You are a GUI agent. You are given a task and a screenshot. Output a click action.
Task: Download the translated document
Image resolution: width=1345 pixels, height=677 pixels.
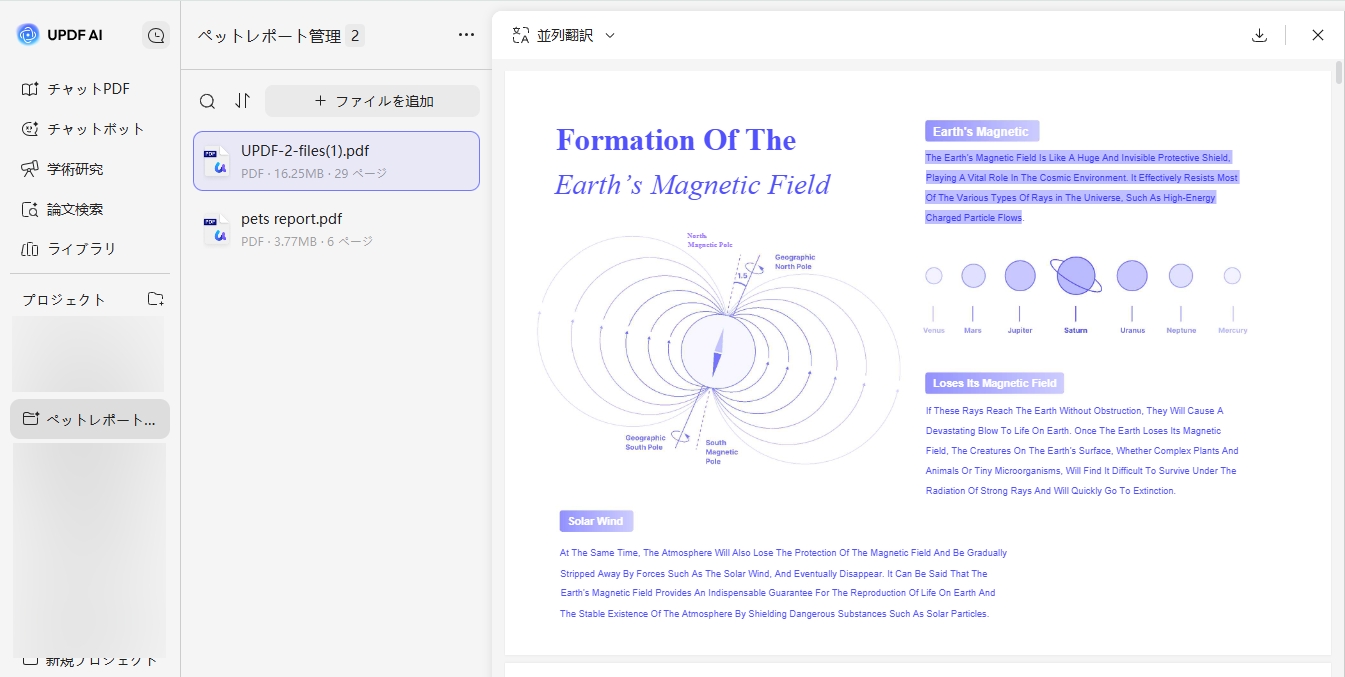[1259, 35]
